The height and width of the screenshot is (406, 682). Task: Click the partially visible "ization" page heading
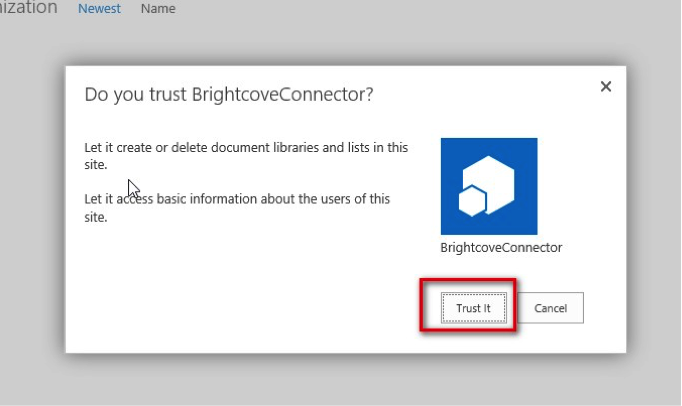(29, 8)
